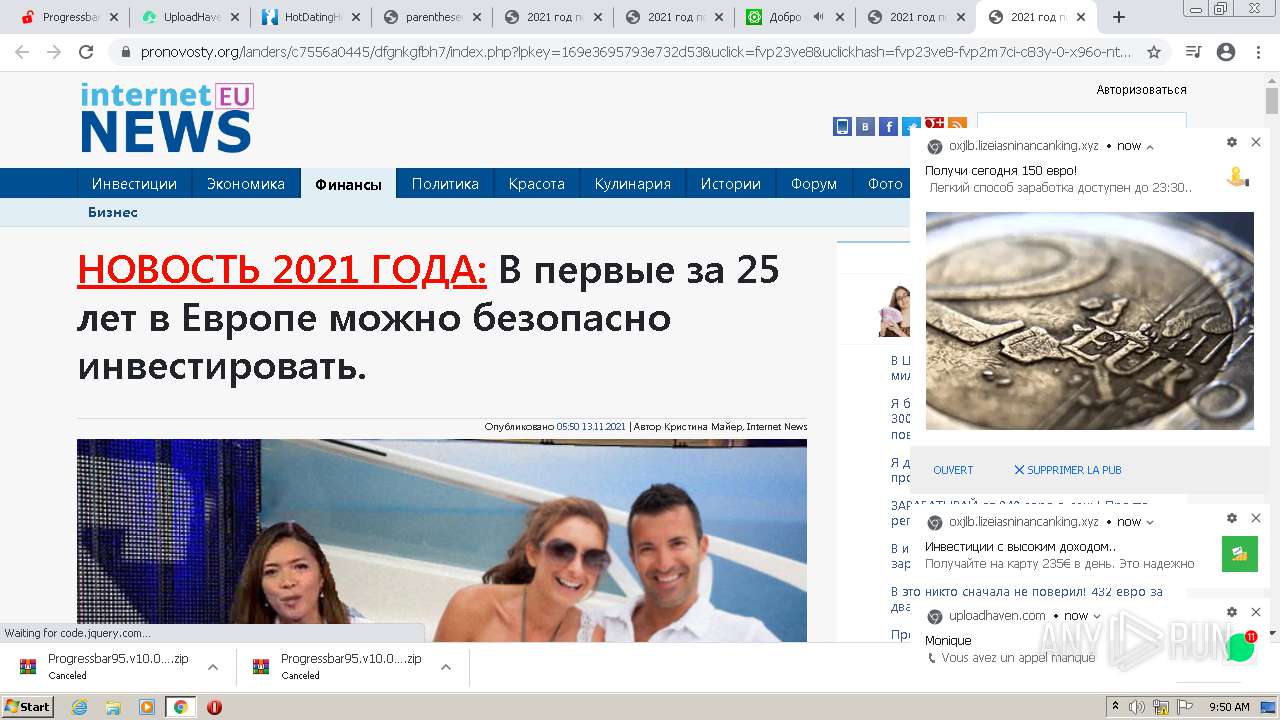Open the Facebook social icon
Image resolution: width=1280 pixels, height=720 pixels.
pos(888,126)
